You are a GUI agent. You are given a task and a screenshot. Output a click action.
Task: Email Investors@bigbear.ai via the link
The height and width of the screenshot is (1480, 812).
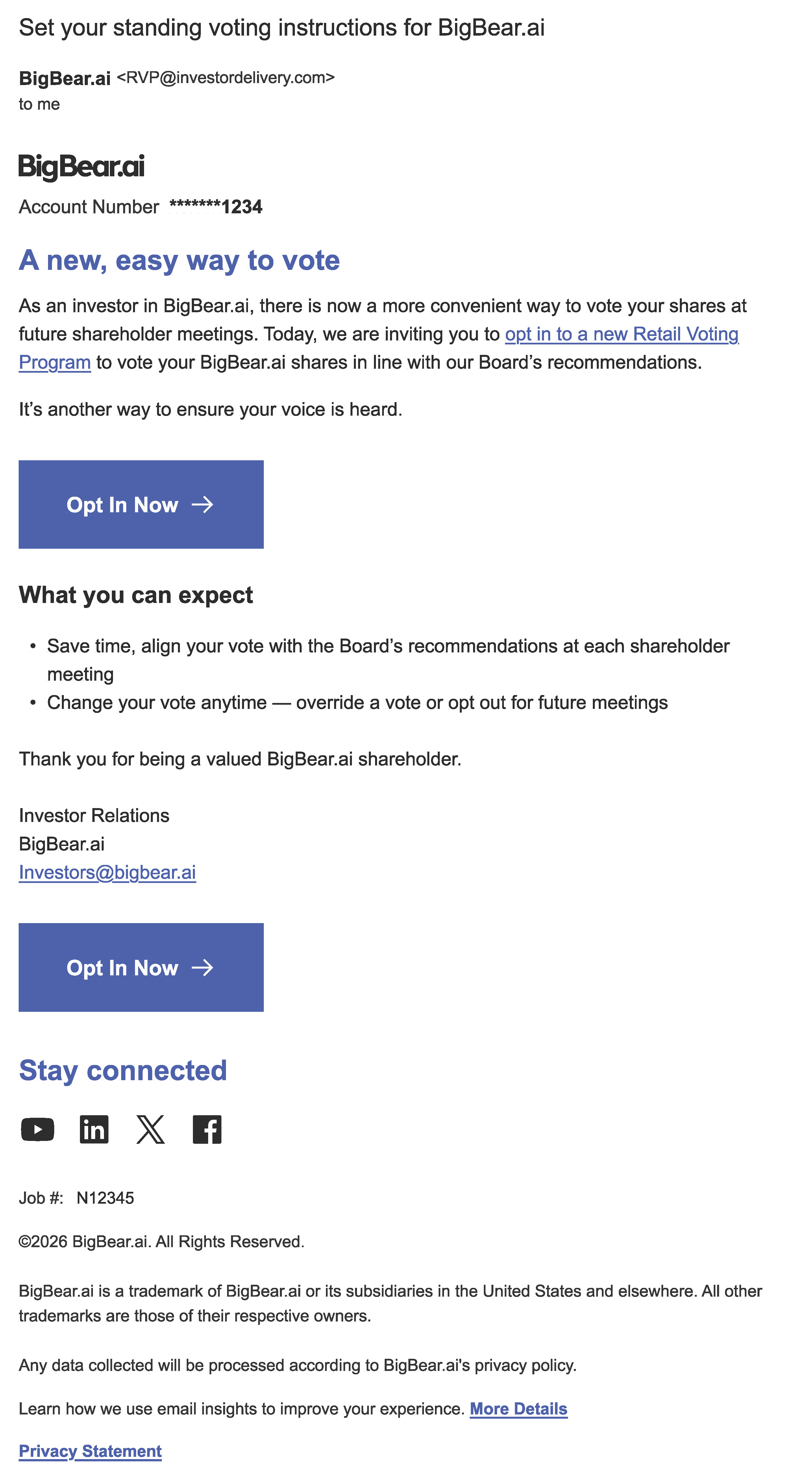coord(107,872)
